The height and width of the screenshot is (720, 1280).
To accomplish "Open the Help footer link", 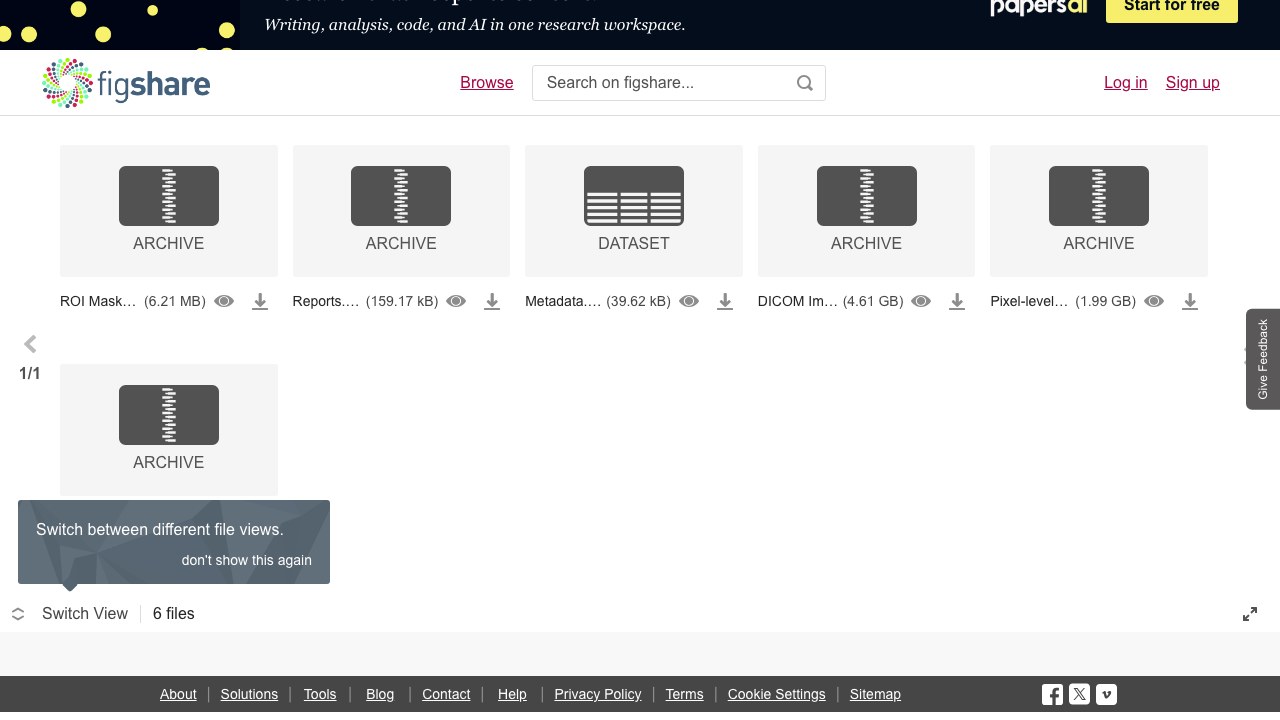I will coord(512,694).
